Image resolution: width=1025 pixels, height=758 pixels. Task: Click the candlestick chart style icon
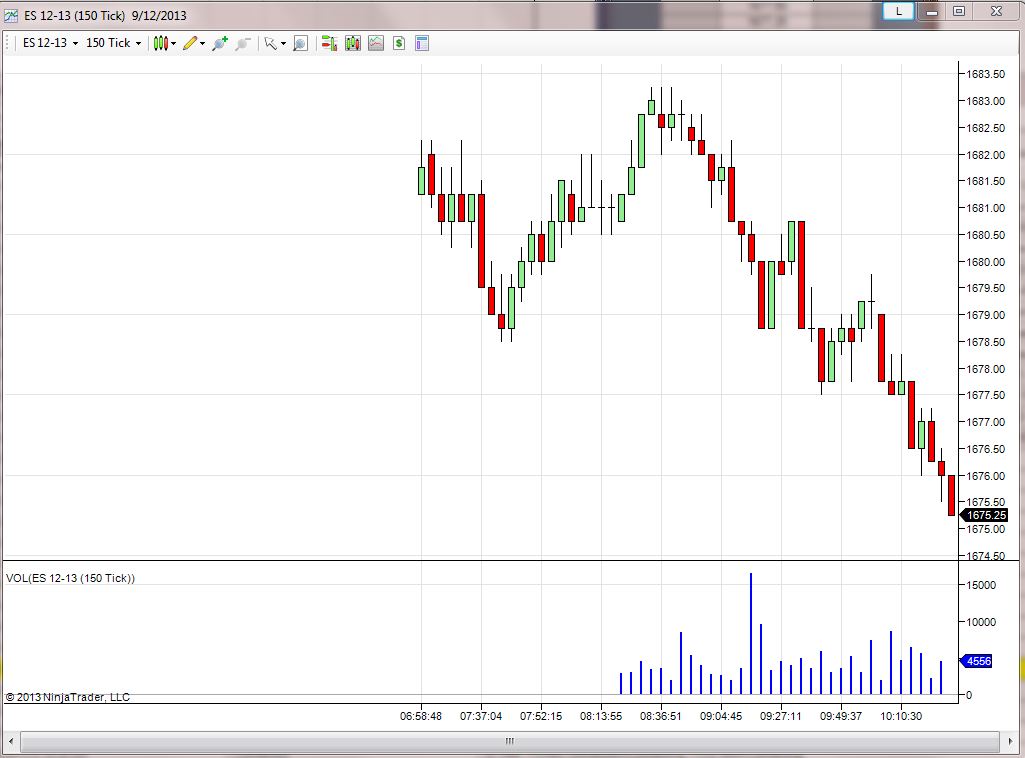[161, 43]
